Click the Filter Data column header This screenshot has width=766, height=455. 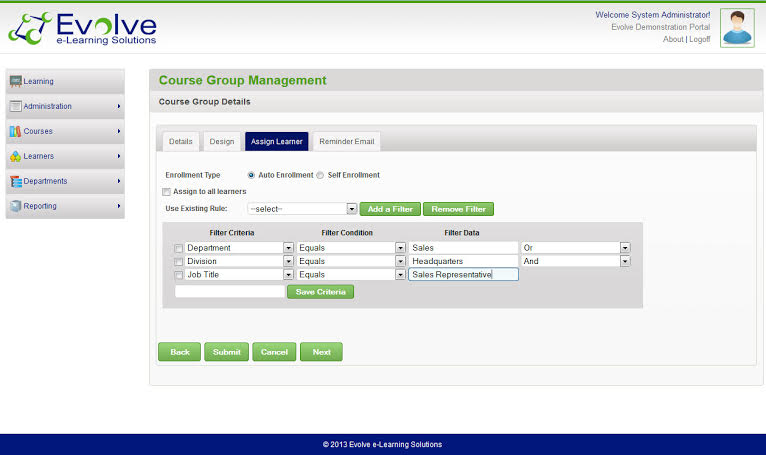pos(462,233)
